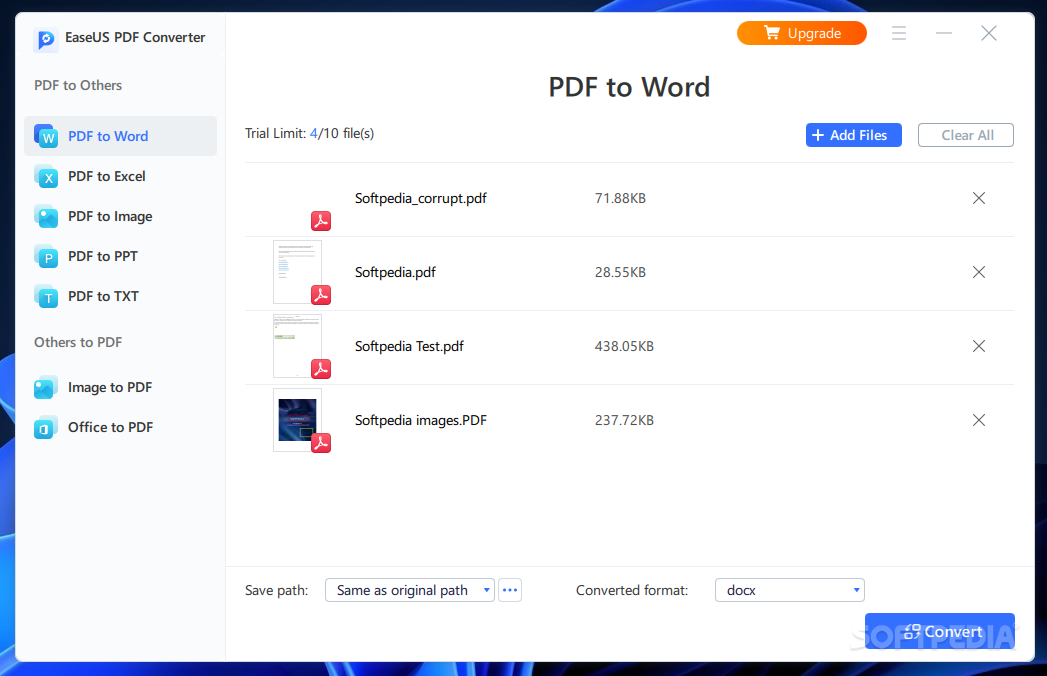Click the Upgrade button
Screen dimensions: 1047x676
click(x=802, y=33)
